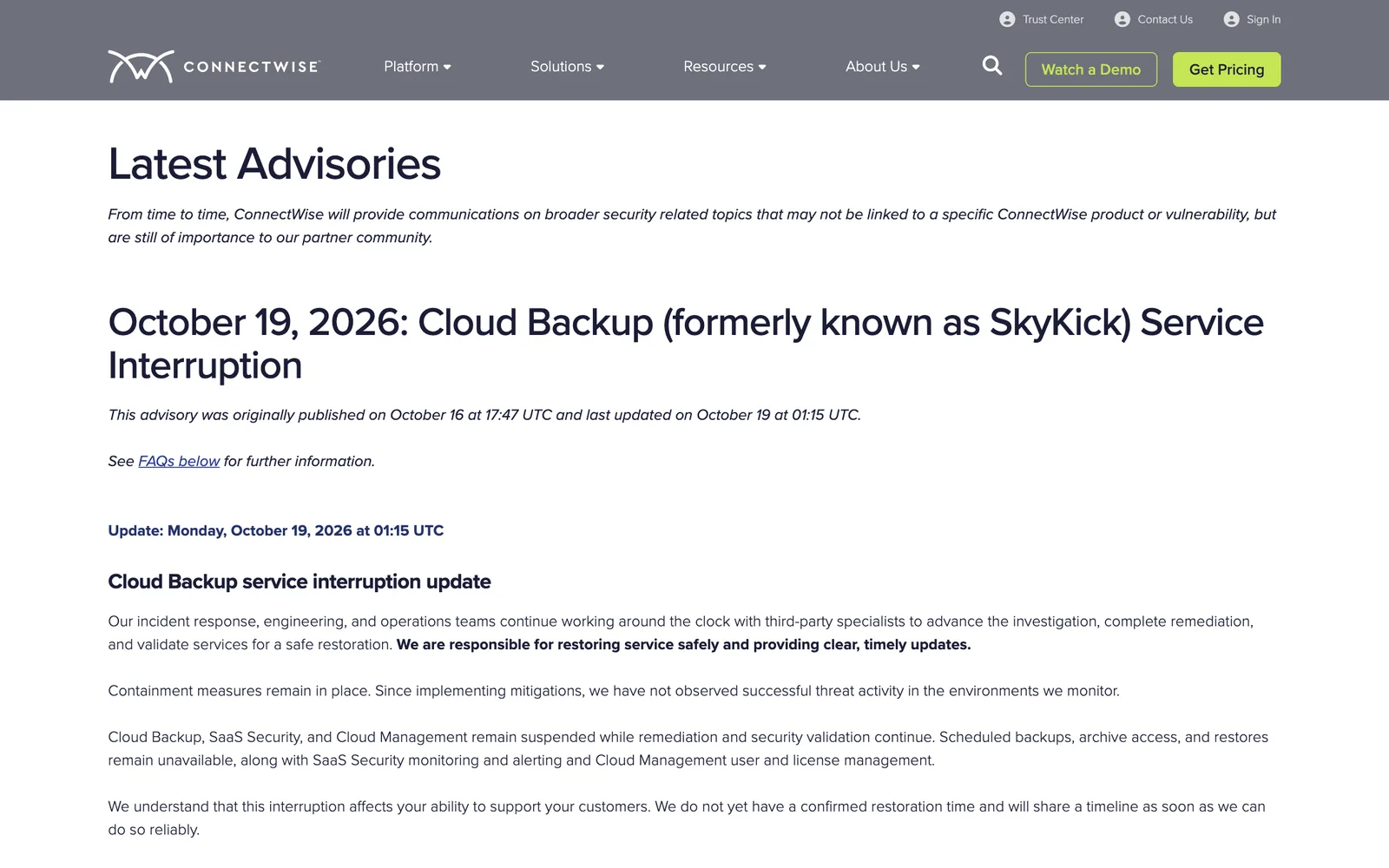Open the search magnifier icon
Image resolution: width=1389 pixels, height=868 pixels.
[x=992, y=66]
